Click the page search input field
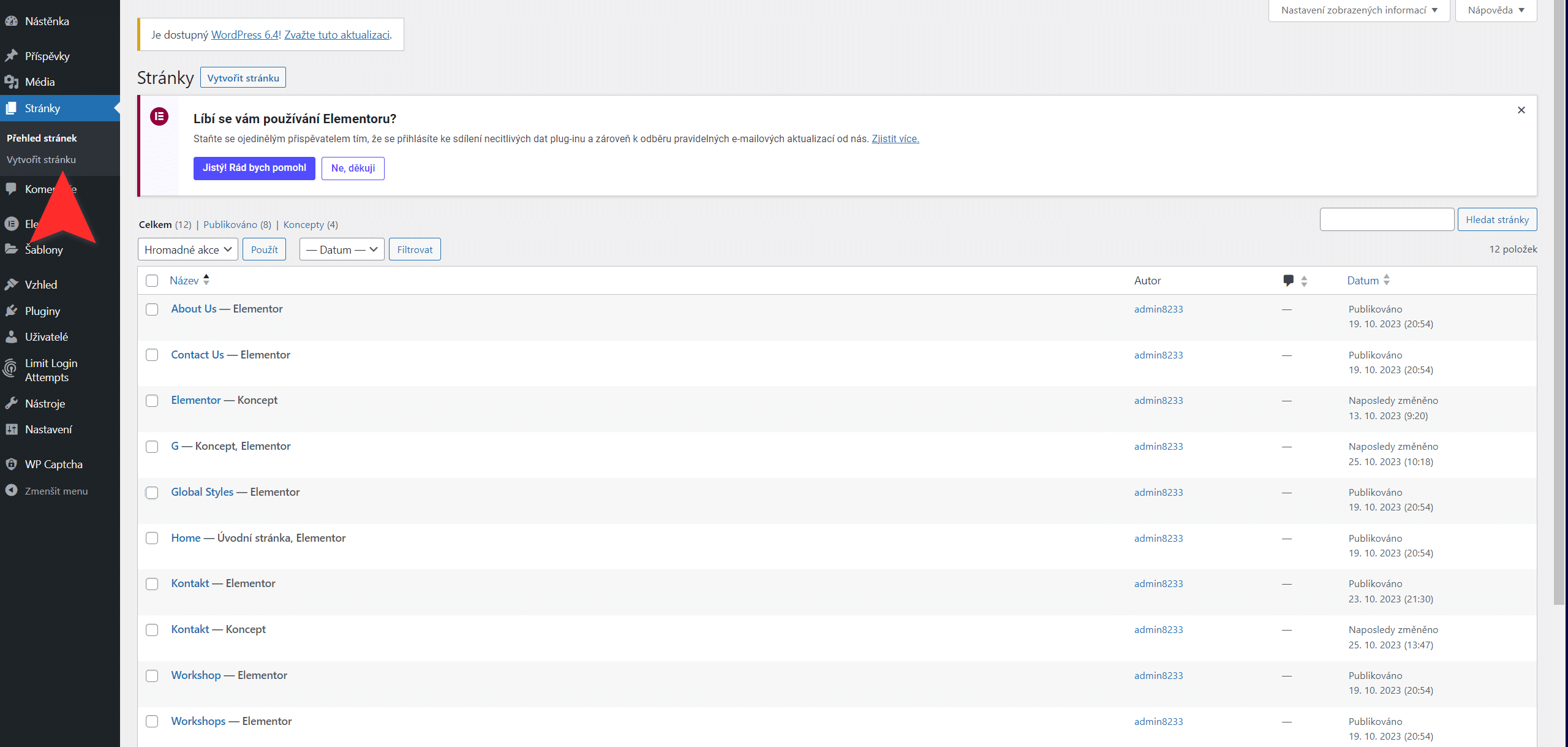The image size is (1568, 747). click(x=1386, y=219)
